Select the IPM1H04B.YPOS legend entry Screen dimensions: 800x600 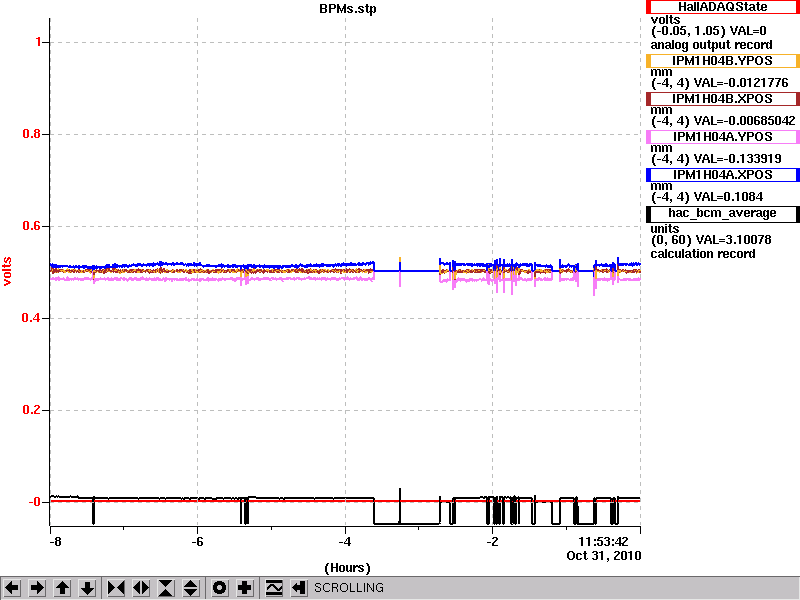click(x=722, y=61)
